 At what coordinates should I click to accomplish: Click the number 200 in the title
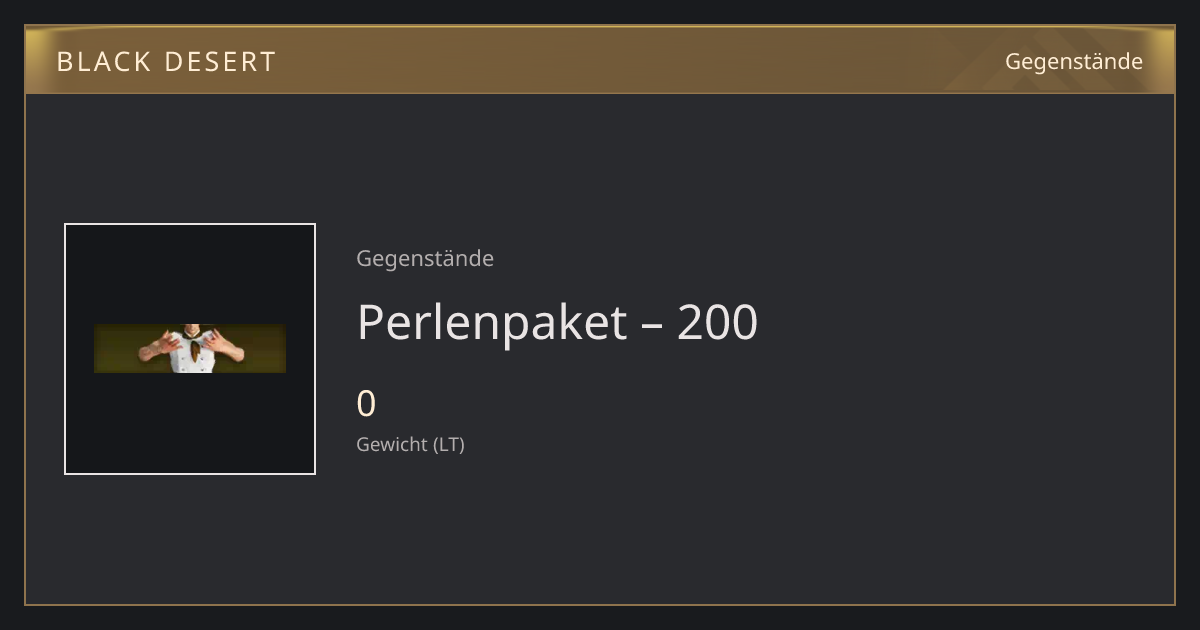click(x=718, y=323)
